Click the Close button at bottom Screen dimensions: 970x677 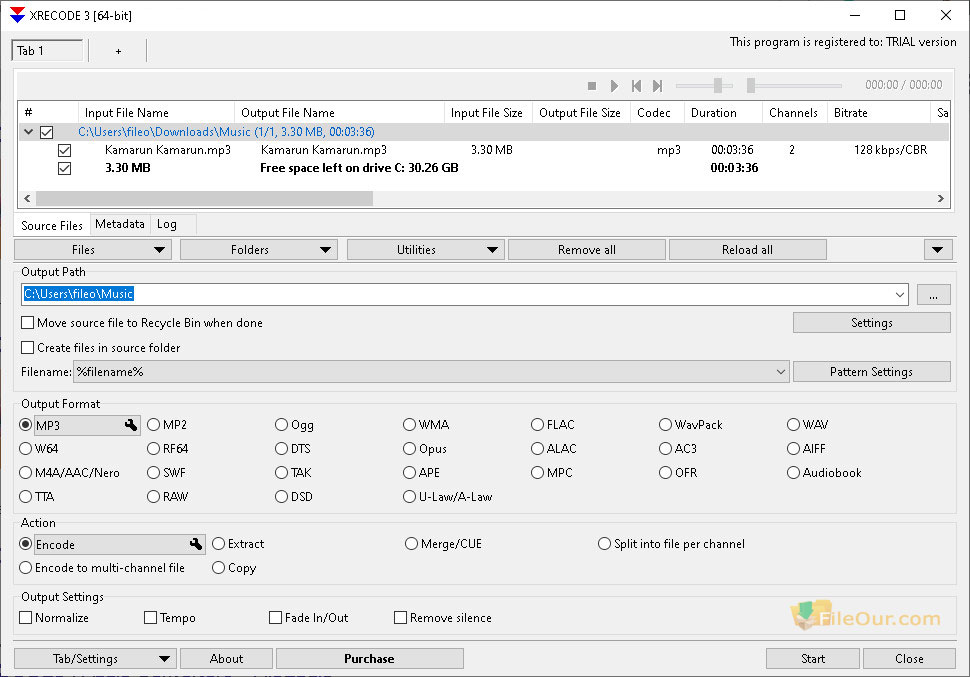click(x=909, y=658)
